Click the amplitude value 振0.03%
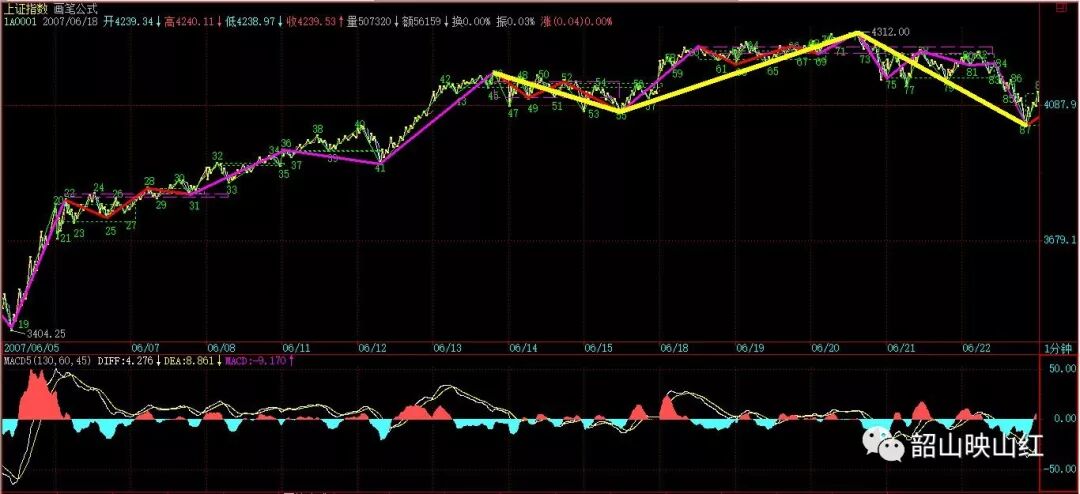The height and width of the screenshot is (494, 1080). [516, 22]
